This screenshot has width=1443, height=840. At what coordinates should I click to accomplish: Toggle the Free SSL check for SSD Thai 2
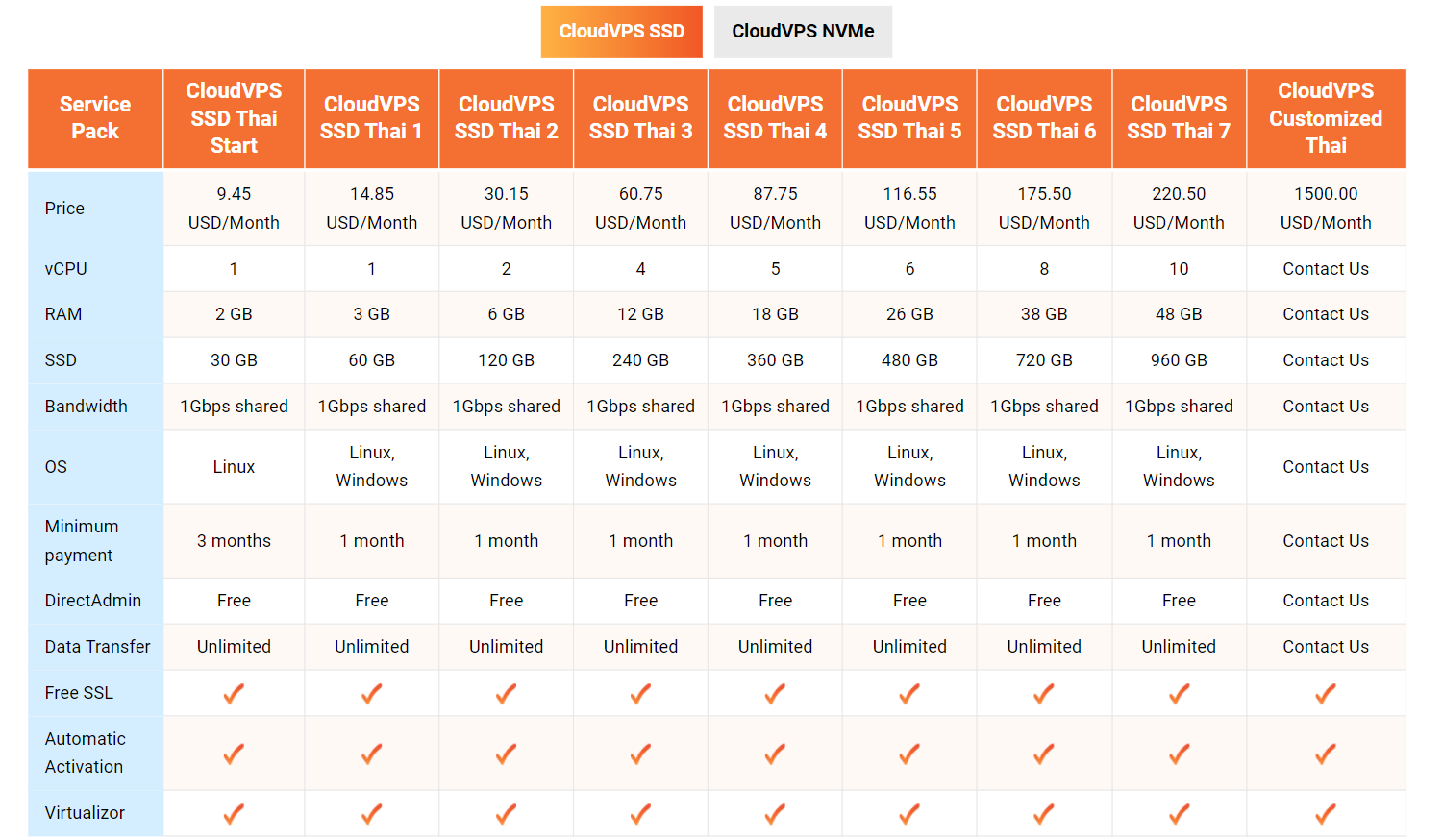[506, 693]
